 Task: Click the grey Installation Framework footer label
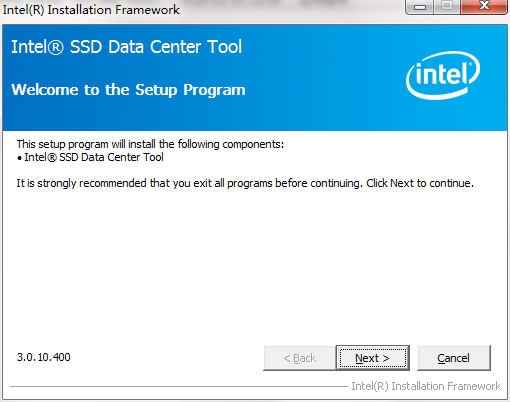coord(426,386)
